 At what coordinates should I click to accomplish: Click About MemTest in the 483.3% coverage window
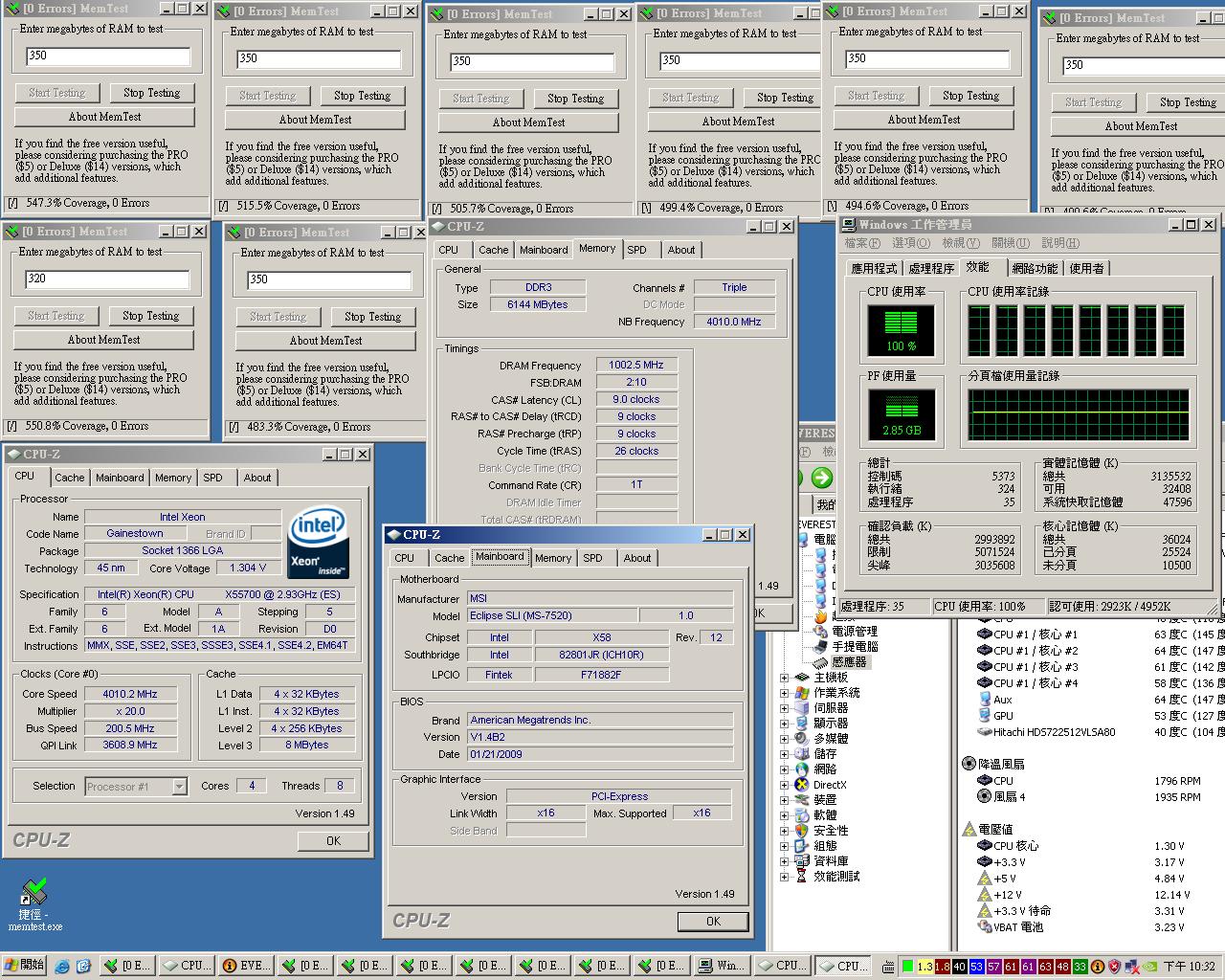(325, 341)
